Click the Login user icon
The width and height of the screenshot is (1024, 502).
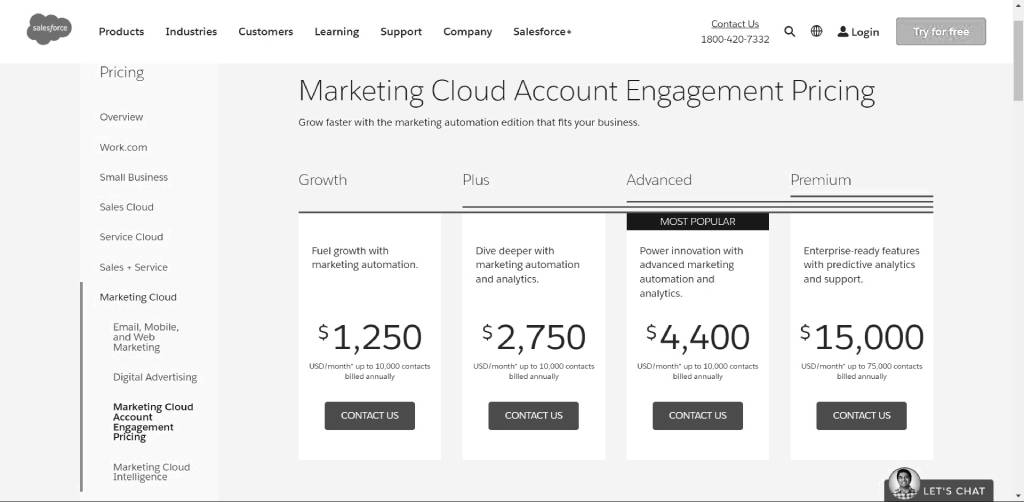(843, 31)
